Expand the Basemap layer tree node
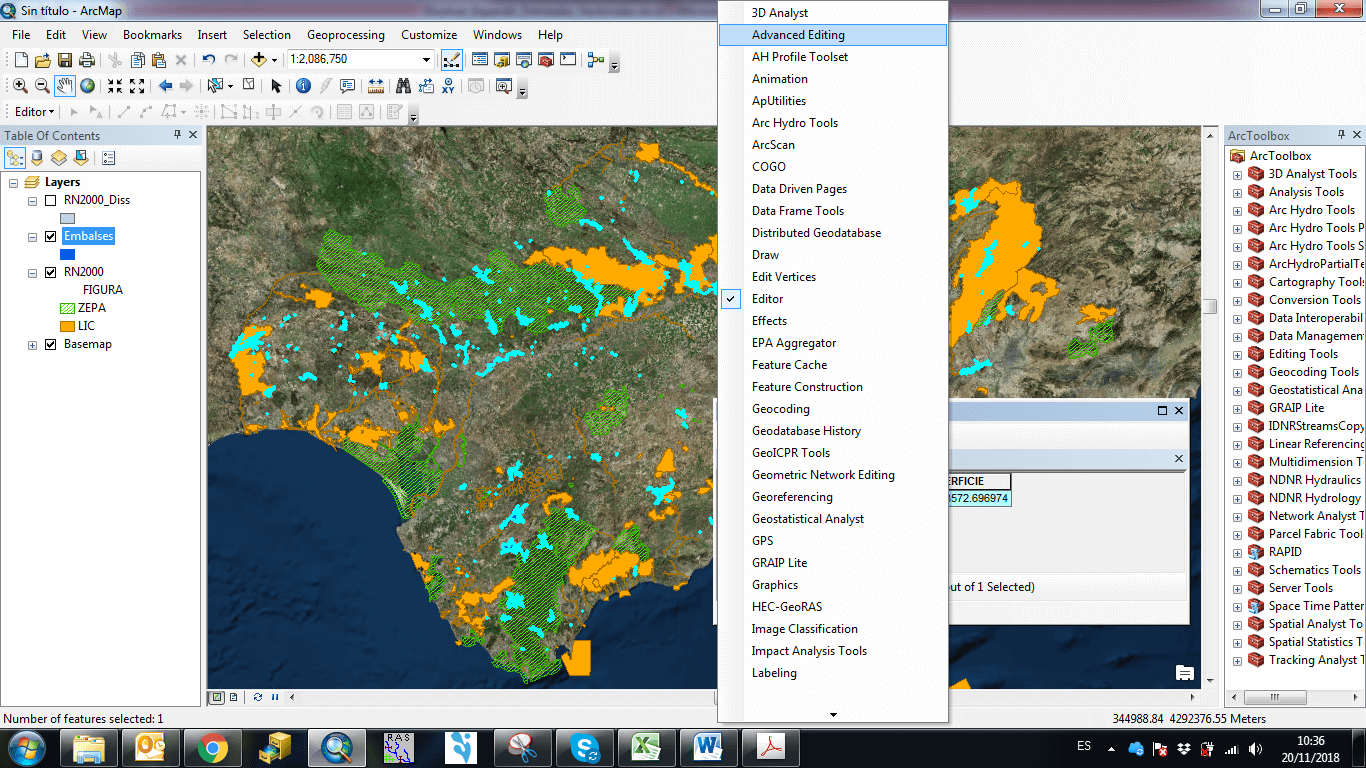This screenshot has width=1366, height=768. 33,345
